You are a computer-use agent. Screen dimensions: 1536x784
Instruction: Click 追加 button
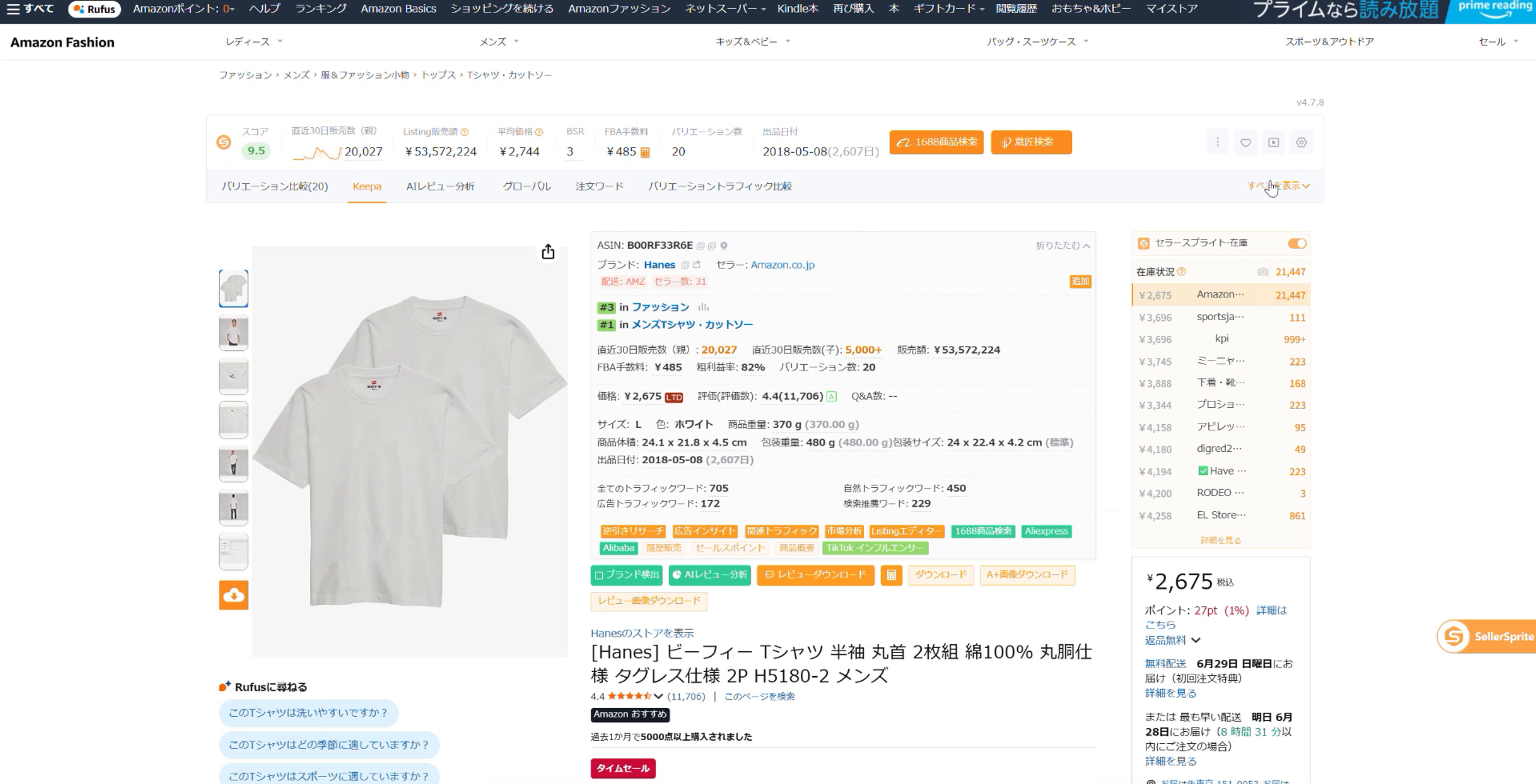point(1080,281)
